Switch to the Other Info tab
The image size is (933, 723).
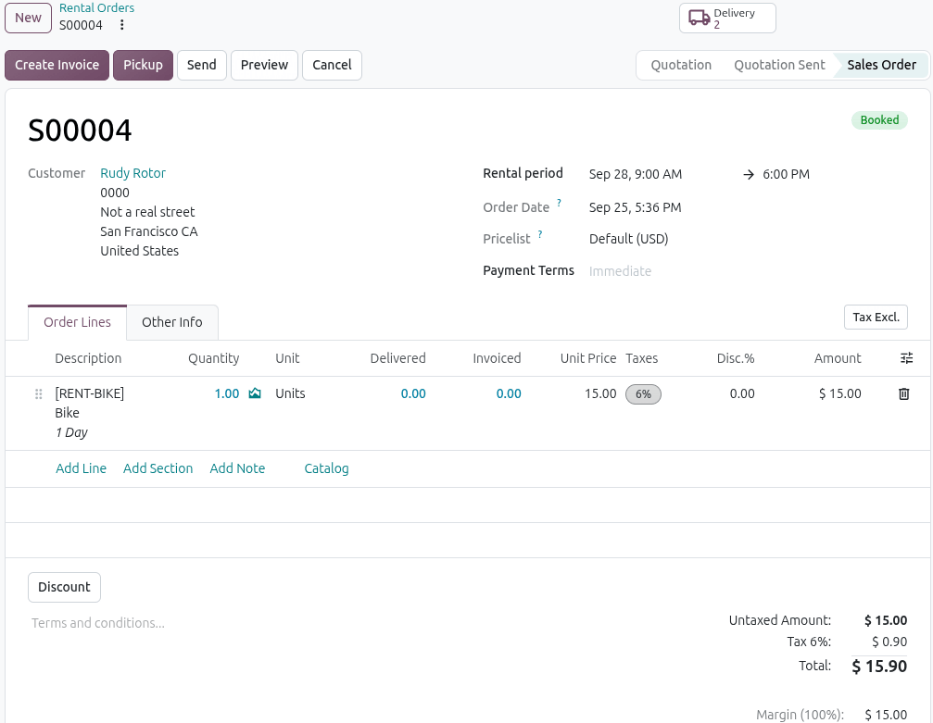pos(172,322)
